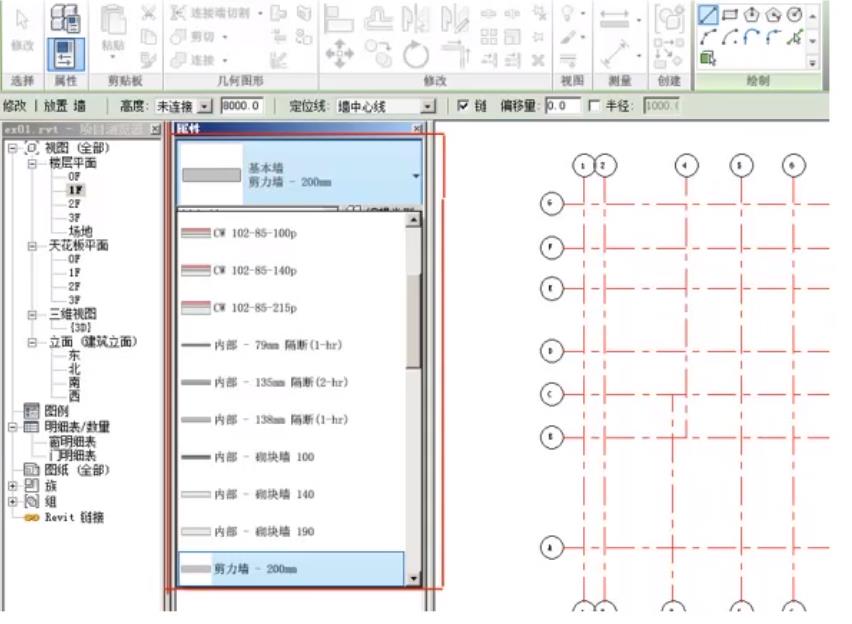
Task: Select the Line draw tool
Action: 708,15
